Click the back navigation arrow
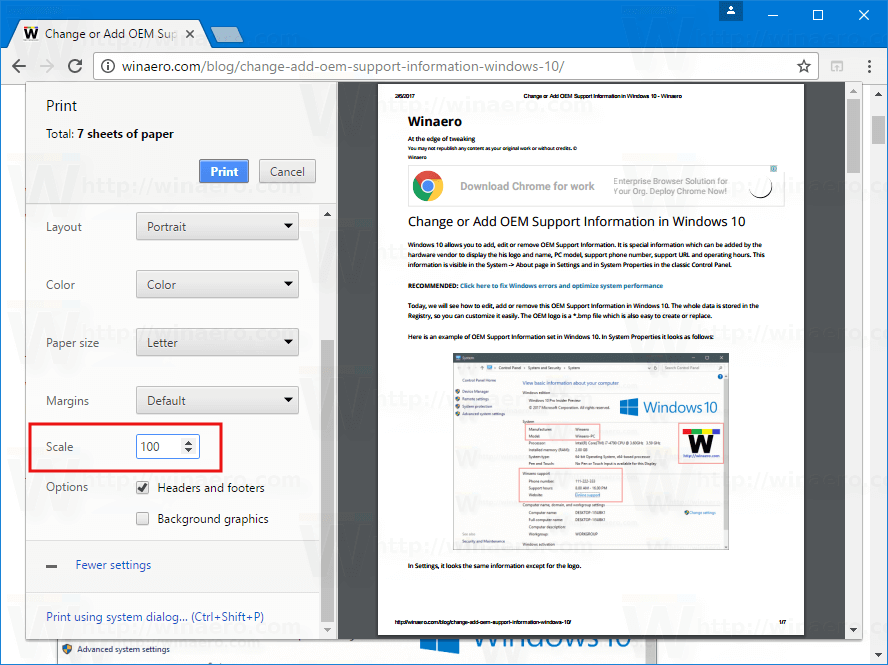The image size is (888, 665). click(x=18, y=66)
